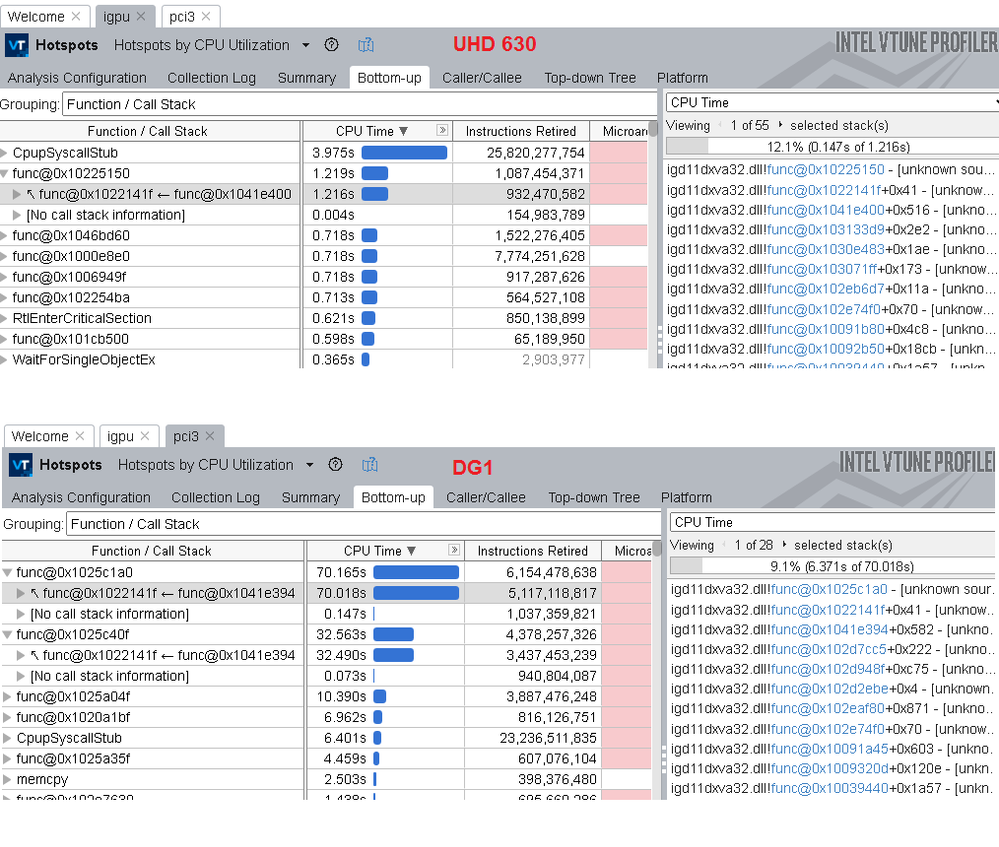Viewport: 999px width, 847px height.
Task: Open the Grouping combo box in the top igpu window
Action: [x=359, y=105]
